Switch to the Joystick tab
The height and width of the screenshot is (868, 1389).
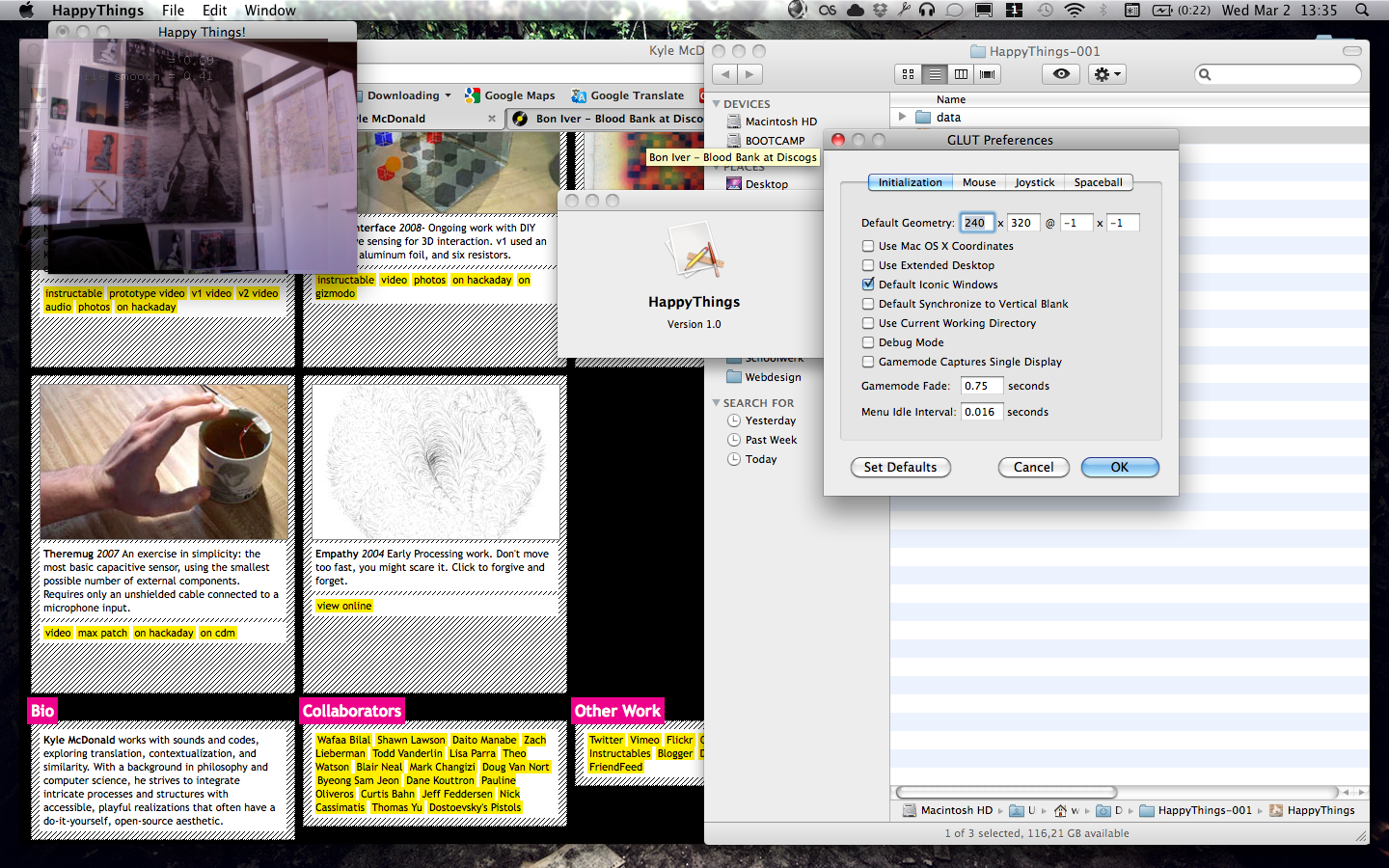click(x=1034, y=182)
